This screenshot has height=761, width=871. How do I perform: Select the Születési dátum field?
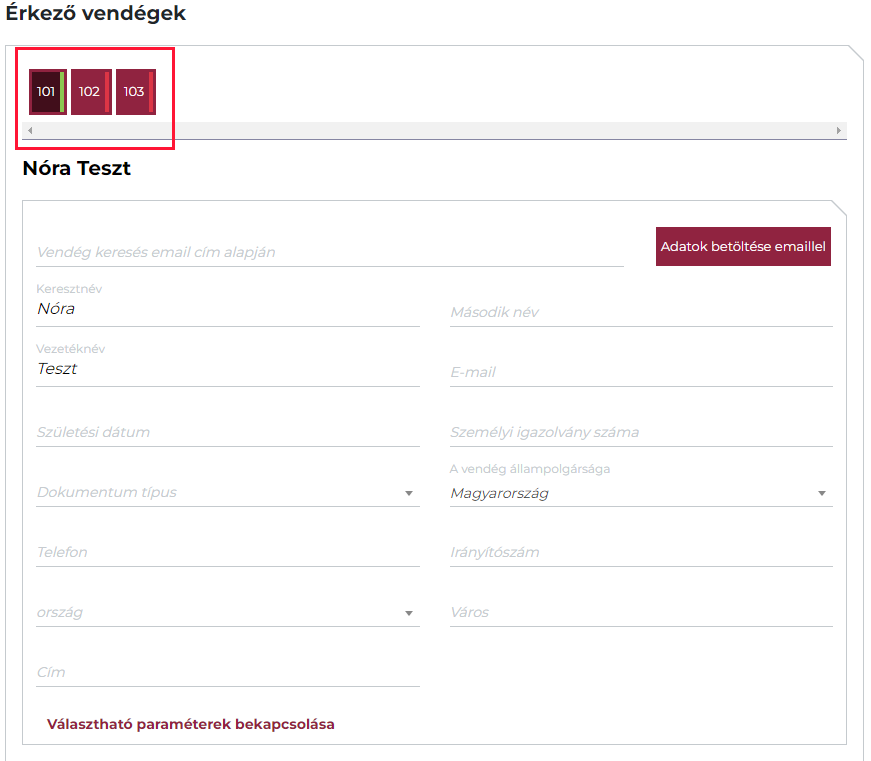pyautogui.click(x=227, y=433)
